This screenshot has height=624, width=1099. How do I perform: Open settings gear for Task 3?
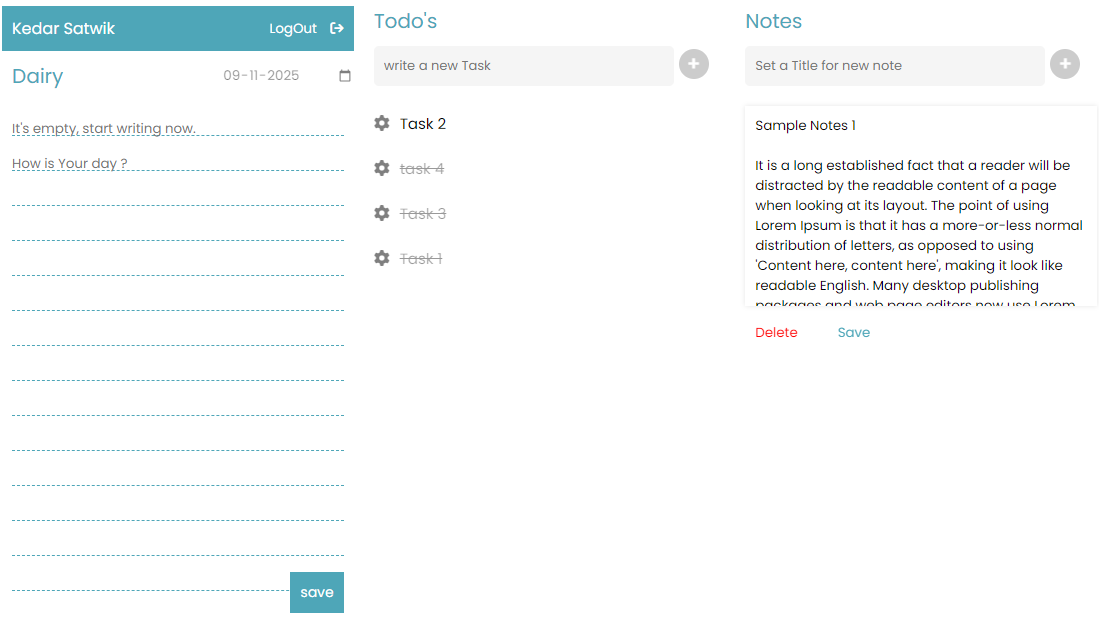[381, 213]
